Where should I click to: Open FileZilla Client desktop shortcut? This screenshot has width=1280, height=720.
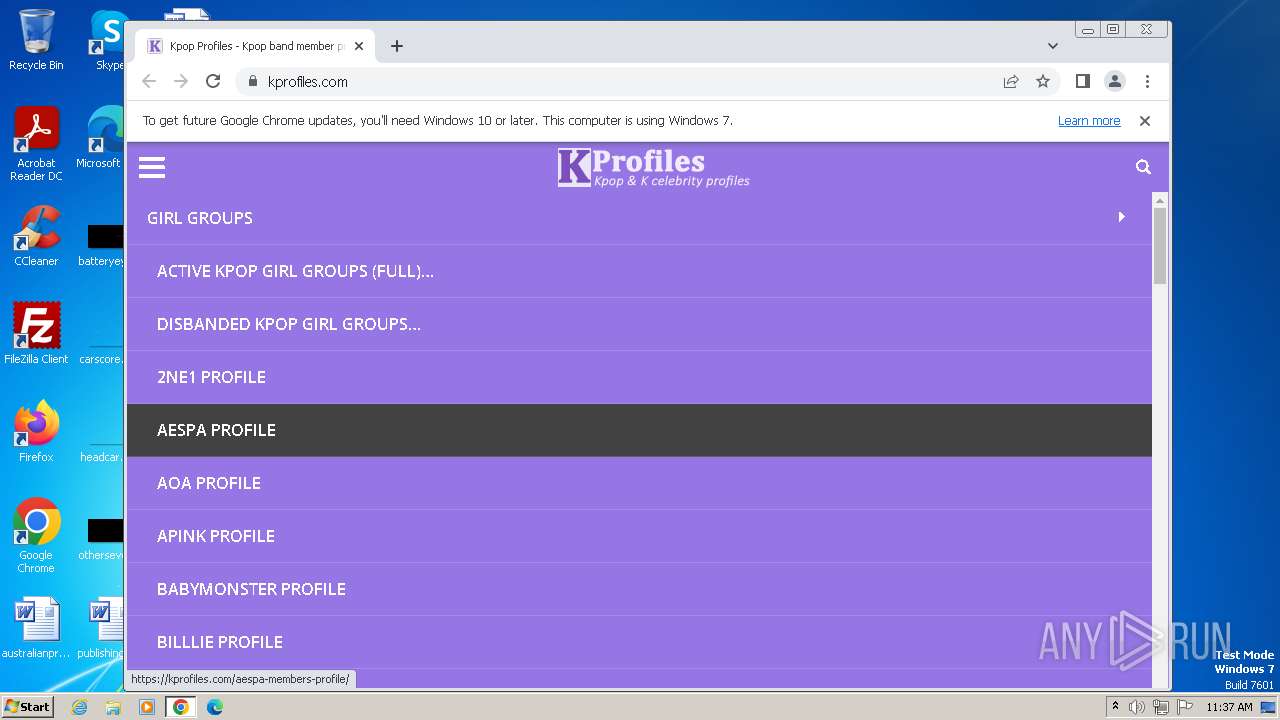point(36,333)
